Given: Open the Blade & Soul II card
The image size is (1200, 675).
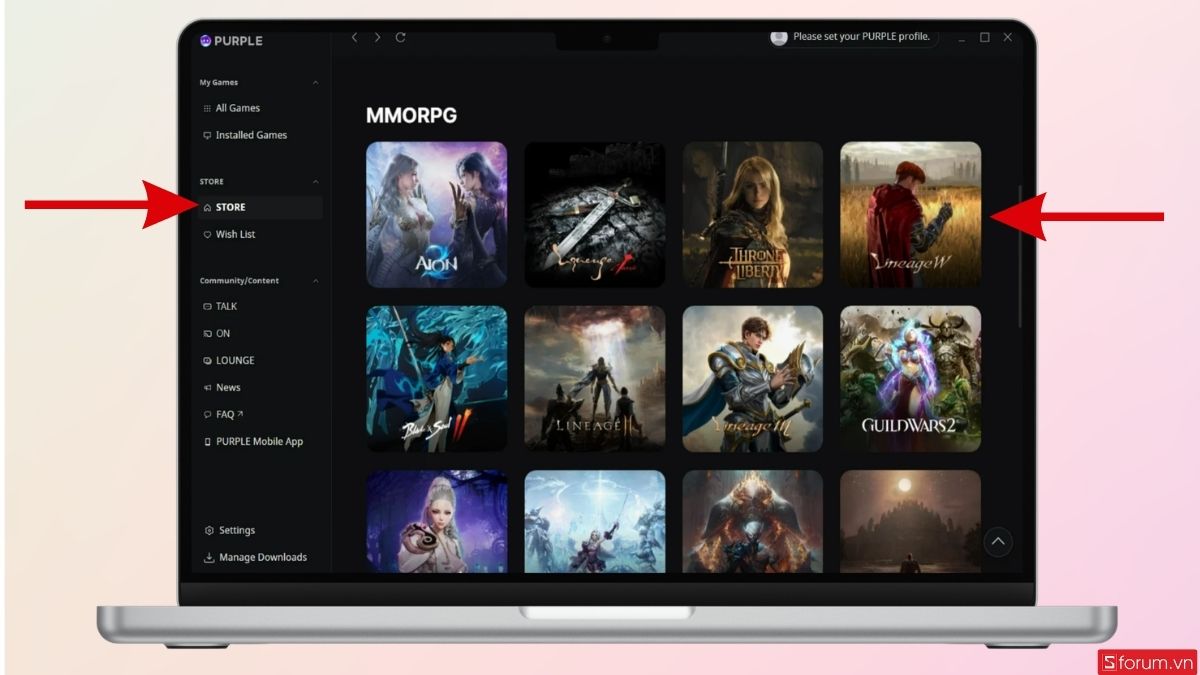Looking at the screenshot, I should click(436, 379).
